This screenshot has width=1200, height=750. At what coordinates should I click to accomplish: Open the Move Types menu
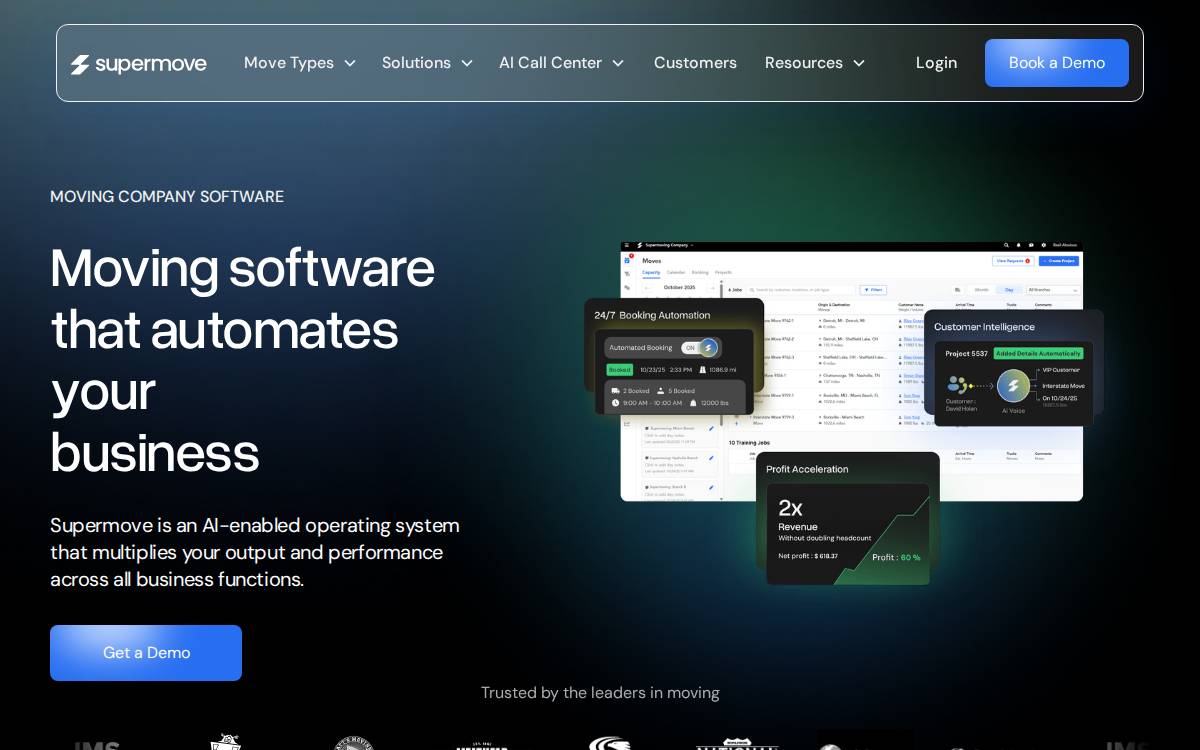coord(289,63)
